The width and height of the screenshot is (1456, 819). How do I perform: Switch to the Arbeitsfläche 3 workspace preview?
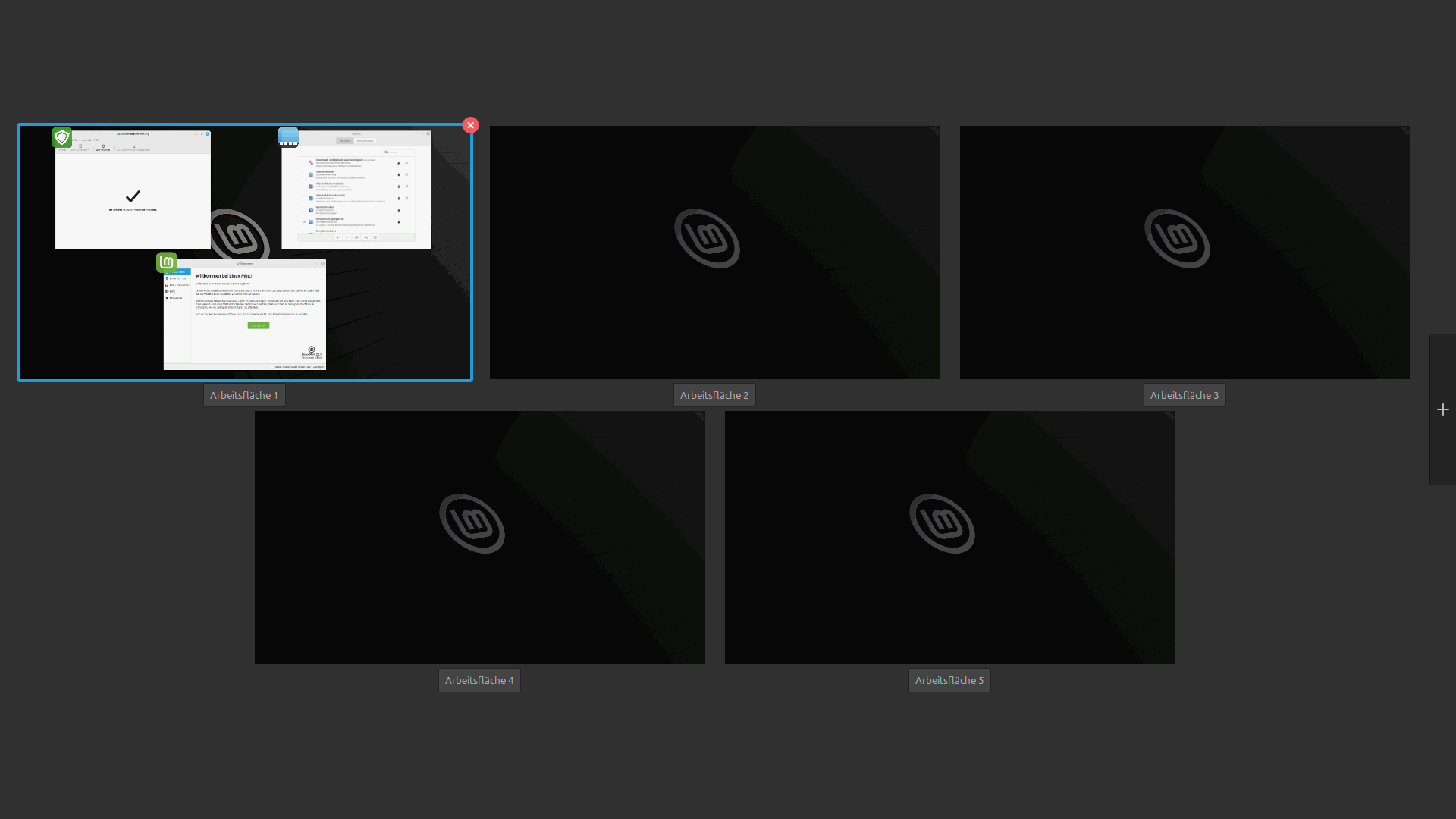[x=1185, y=252]
